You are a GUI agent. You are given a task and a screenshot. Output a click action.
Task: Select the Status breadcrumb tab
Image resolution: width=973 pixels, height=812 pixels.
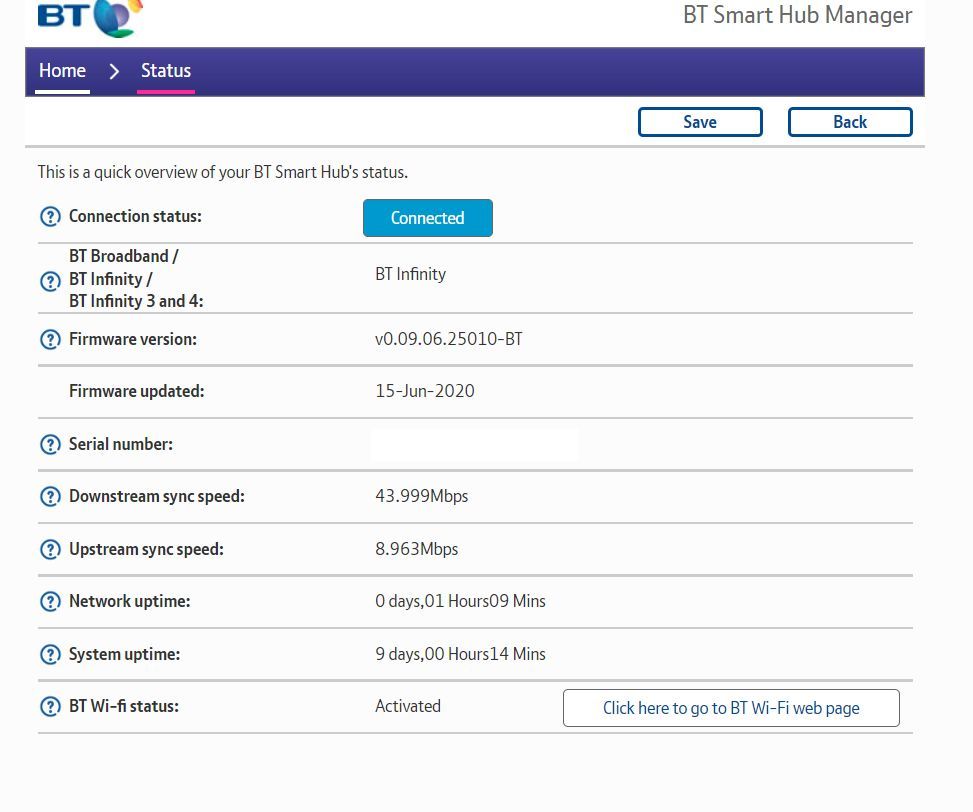point(166,71)
